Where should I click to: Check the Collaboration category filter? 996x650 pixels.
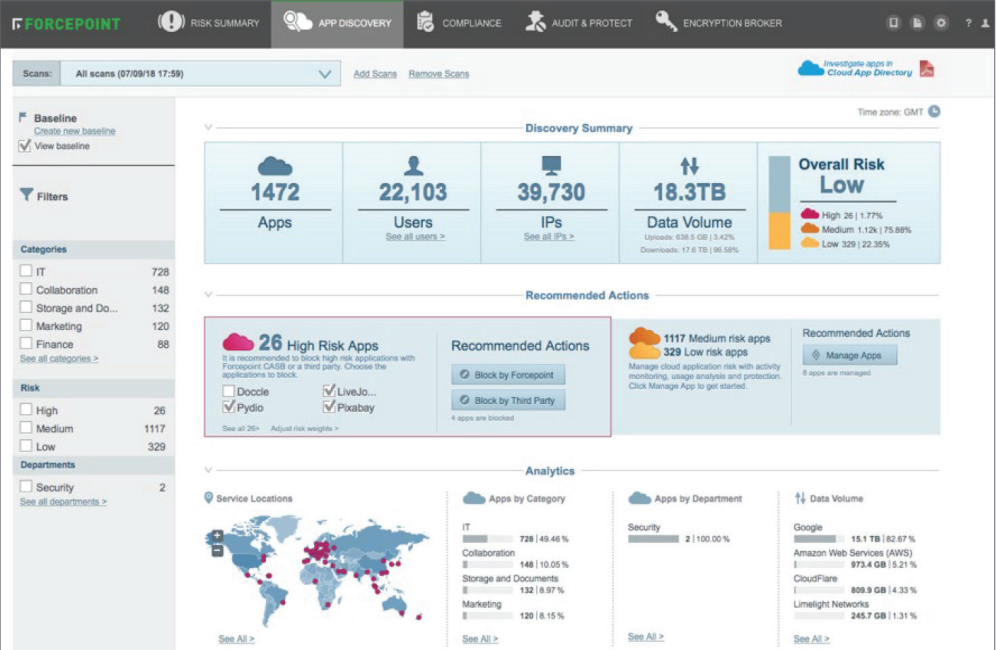pos(26,289)
